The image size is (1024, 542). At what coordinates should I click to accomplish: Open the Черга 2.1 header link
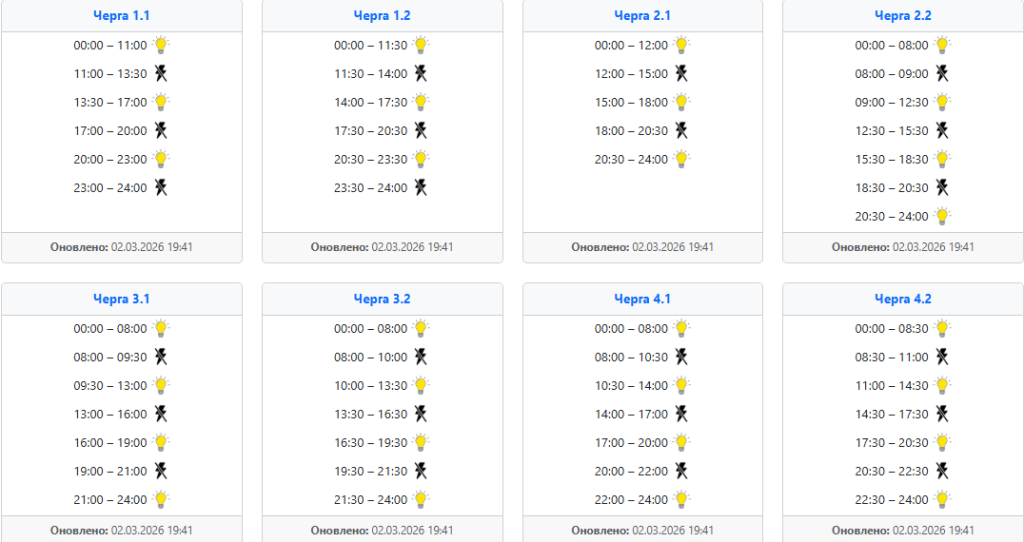click(x=643, y=16)
